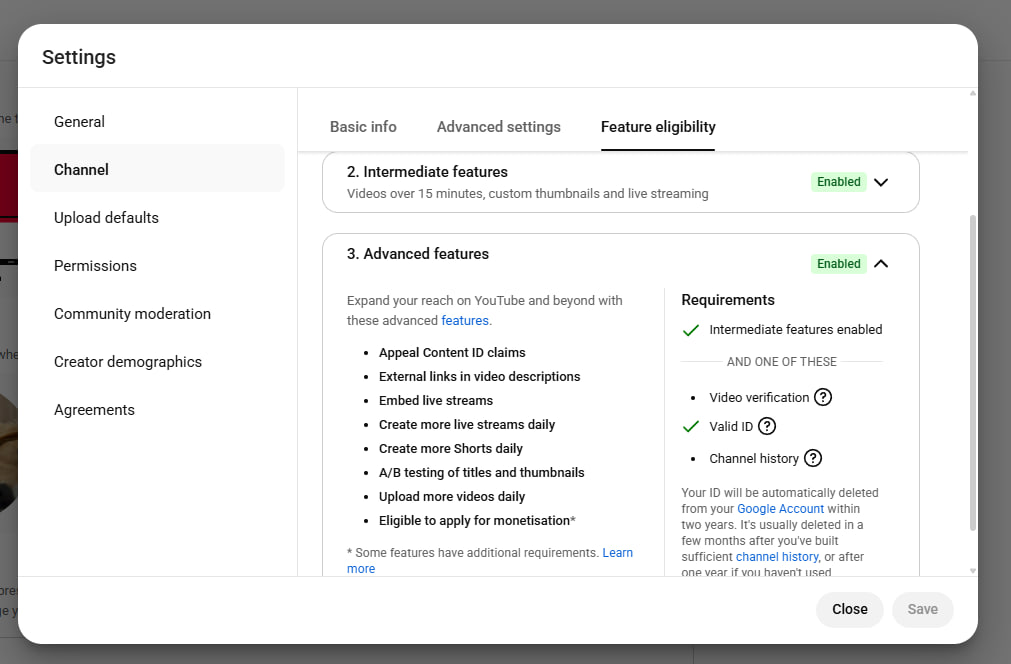Open Creator demographics section
1011x664 pixels.
pyautogui.click(x=128, y=362)
